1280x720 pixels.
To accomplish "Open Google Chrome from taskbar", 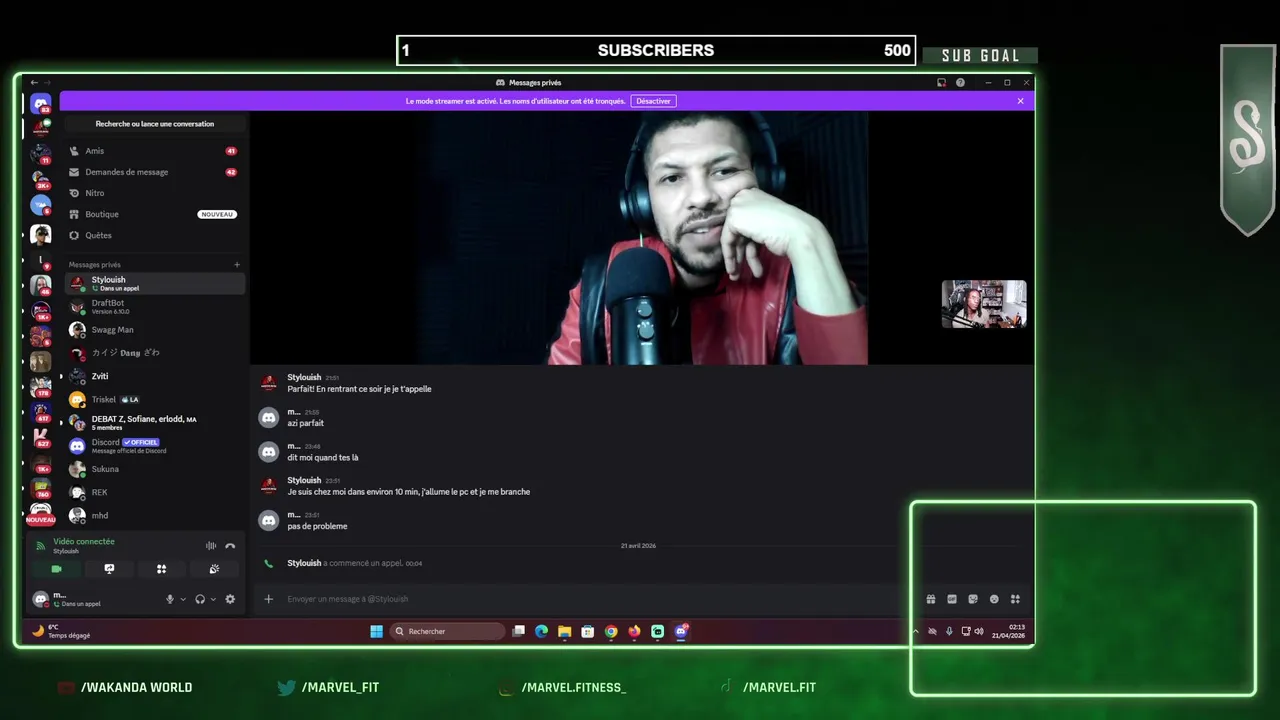I will point(611,631).
